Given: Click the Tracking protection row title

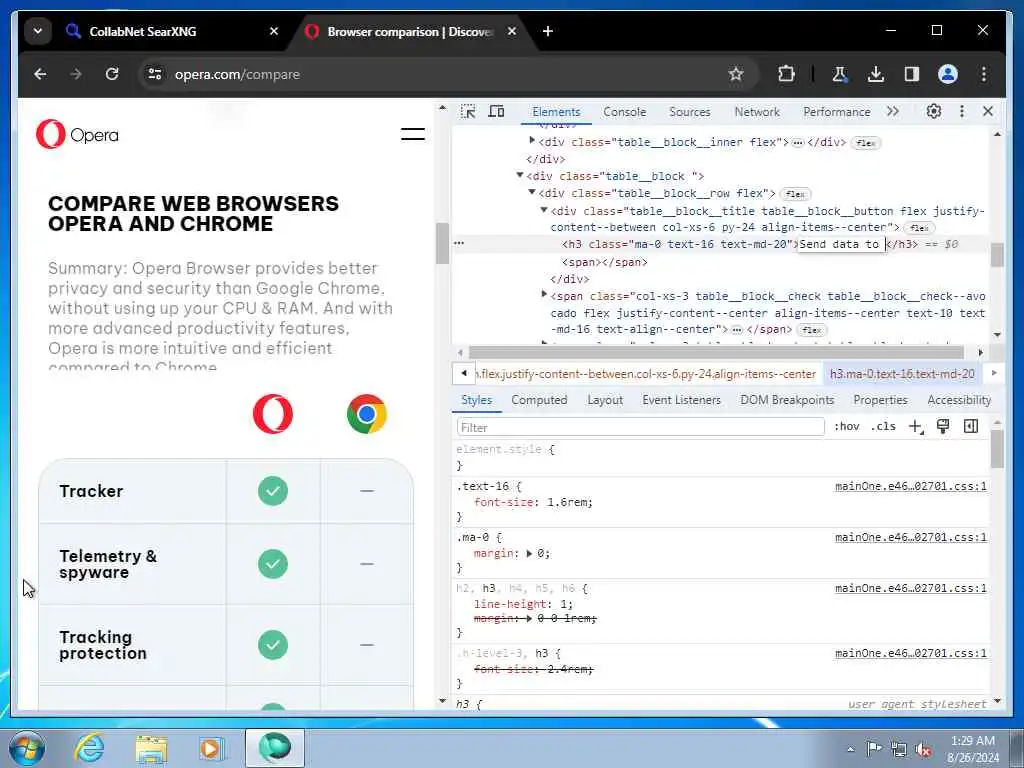Looking at the screenshot, I should [x=103, y=645].
